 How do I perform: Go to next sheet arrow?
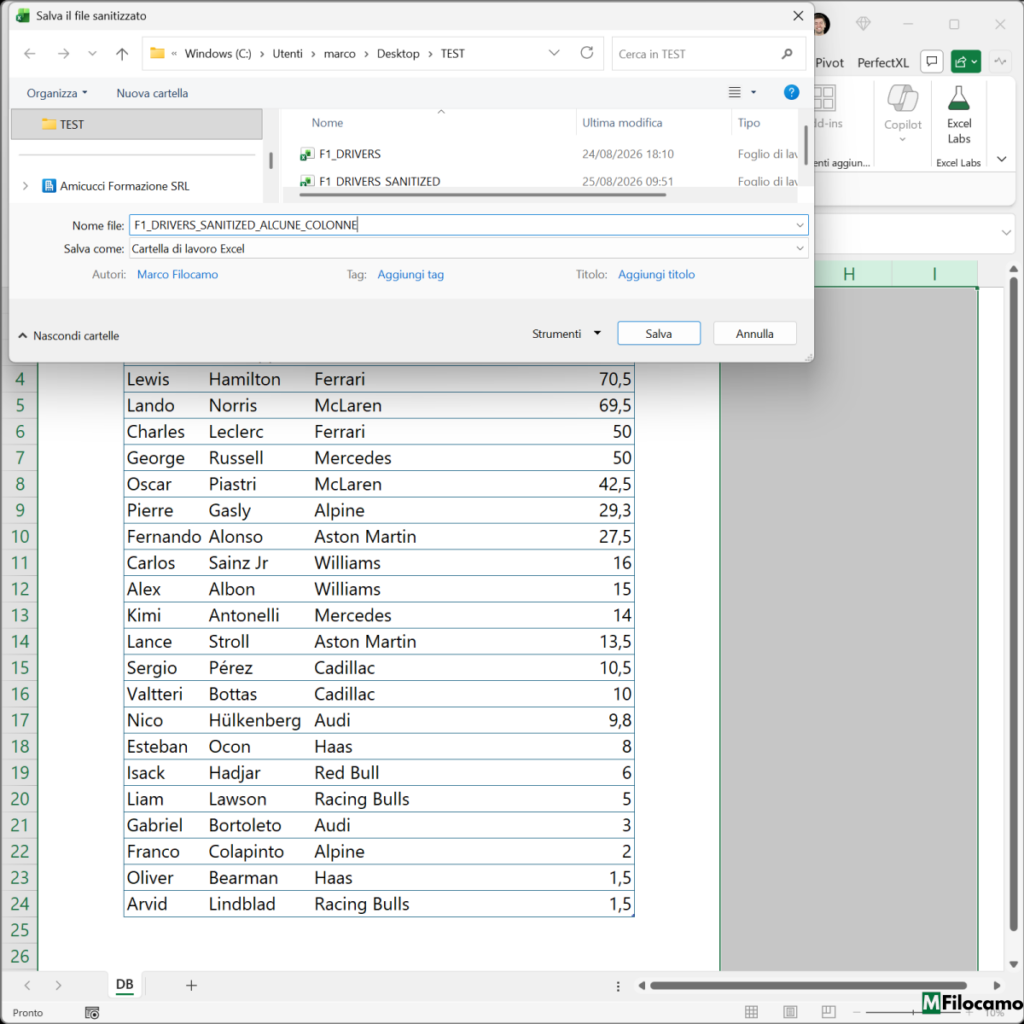coord(58,985)
